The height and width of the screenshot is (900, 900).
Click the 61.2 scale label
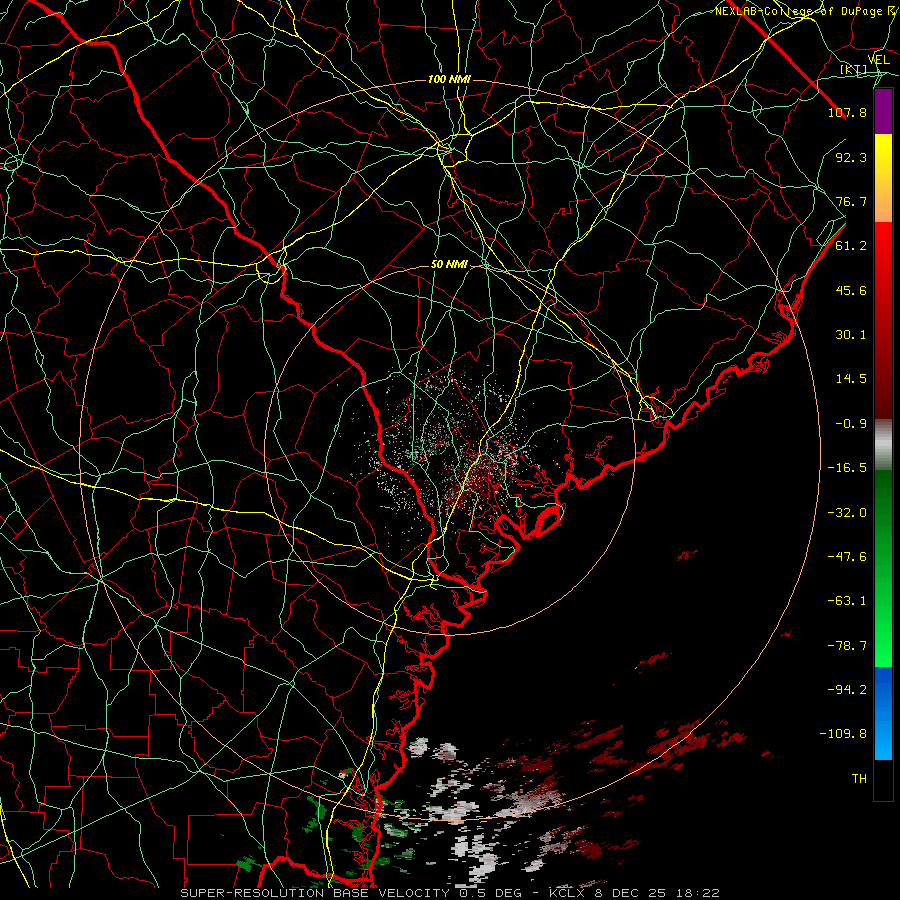coord(851,246)
